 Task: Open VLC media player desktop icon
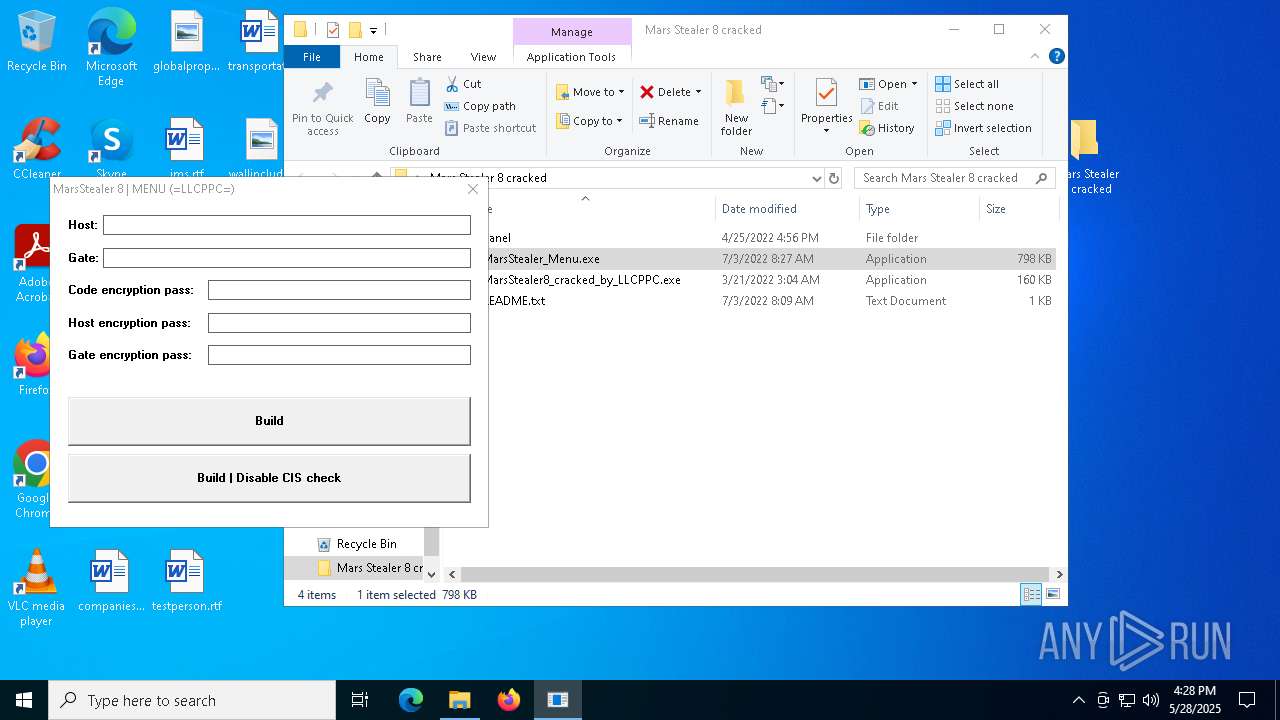(x=36, y=588)
